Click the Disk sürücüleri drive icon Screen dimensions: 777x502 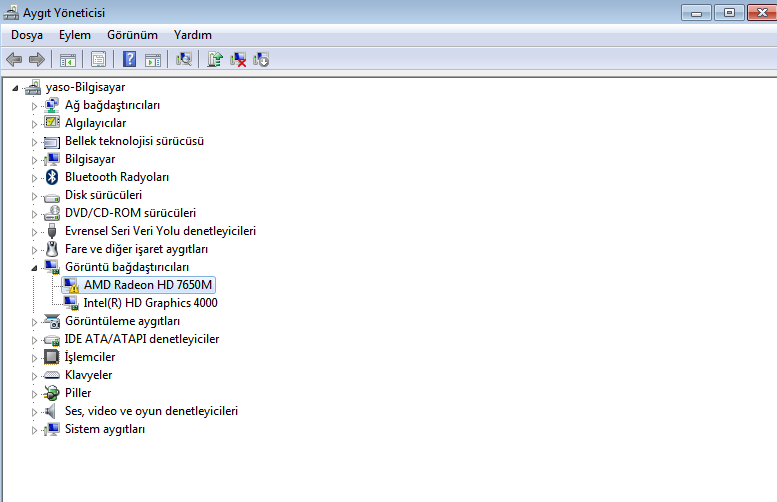coord(52,197)
